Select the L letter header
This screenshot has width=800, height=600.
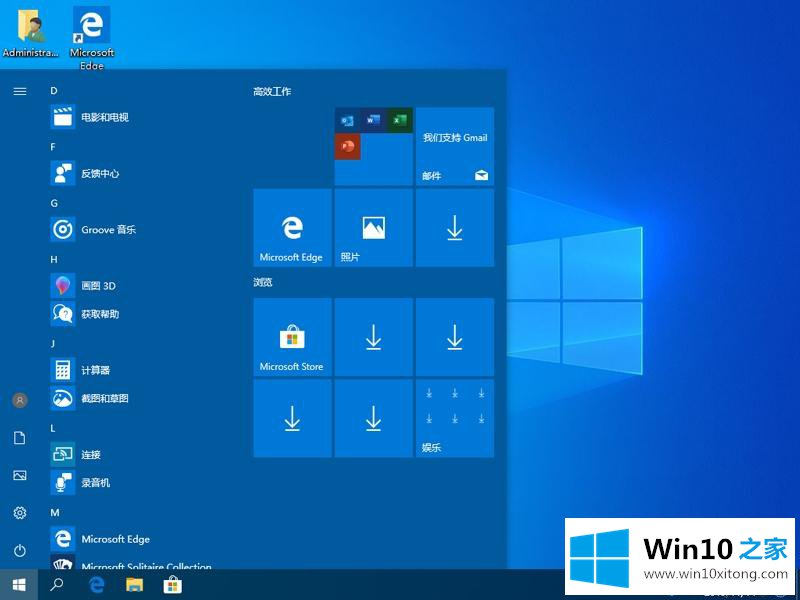click(x=53, y=428)
